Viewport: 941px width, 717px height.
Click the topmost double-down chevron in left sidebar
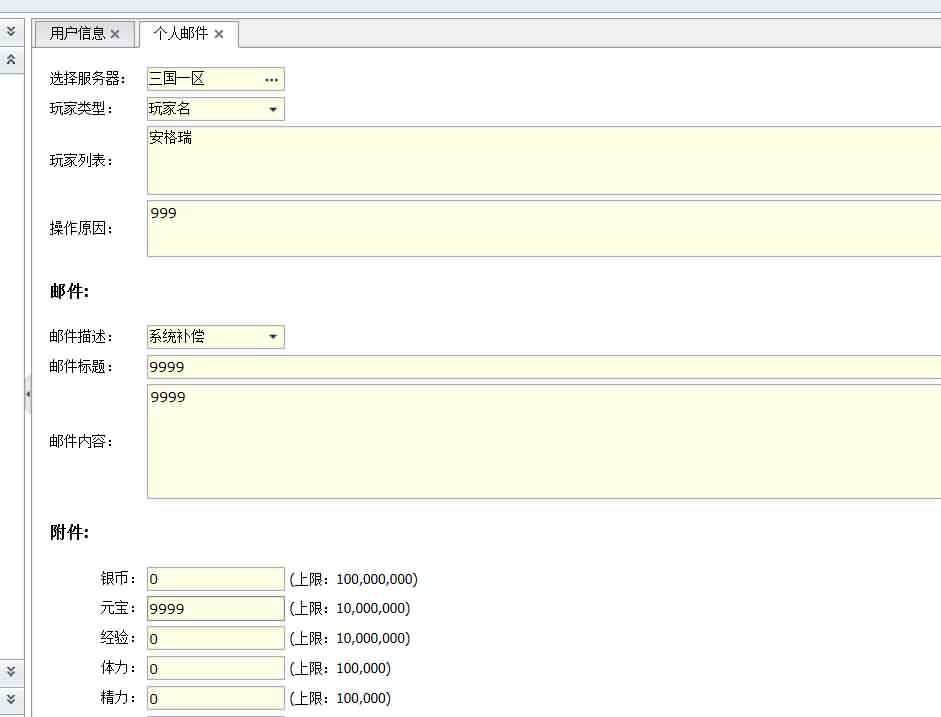pos(11,32)
